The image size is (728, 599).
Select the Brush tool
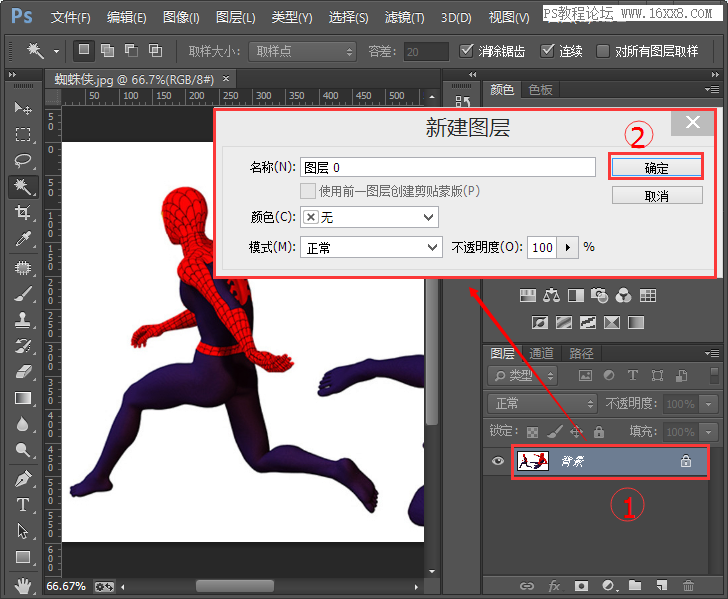(22, 294)
